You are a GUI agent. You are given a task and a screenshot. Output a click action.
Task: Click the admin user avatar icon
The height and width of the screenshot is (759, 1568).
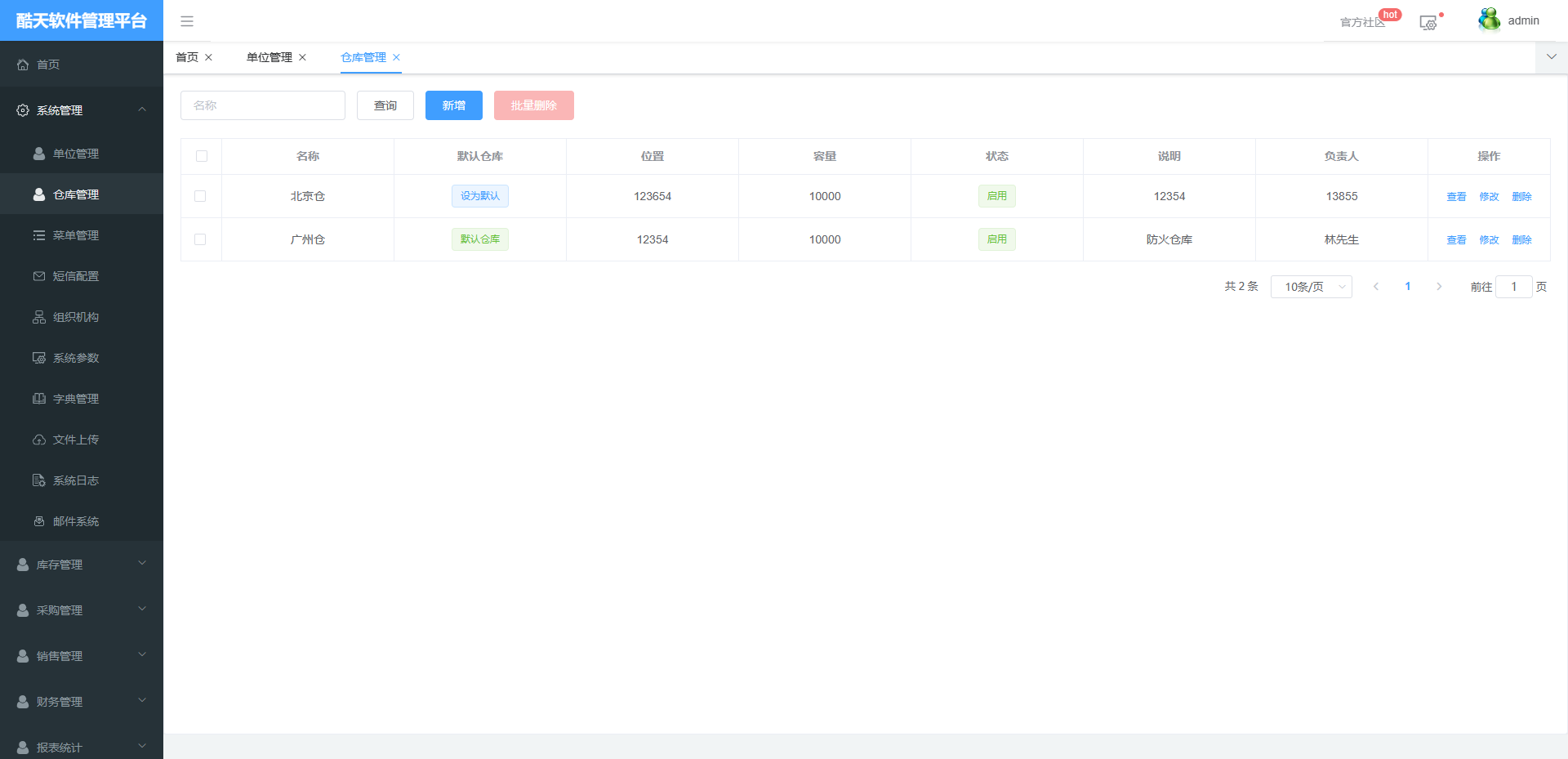click(x=1489, y=20)
